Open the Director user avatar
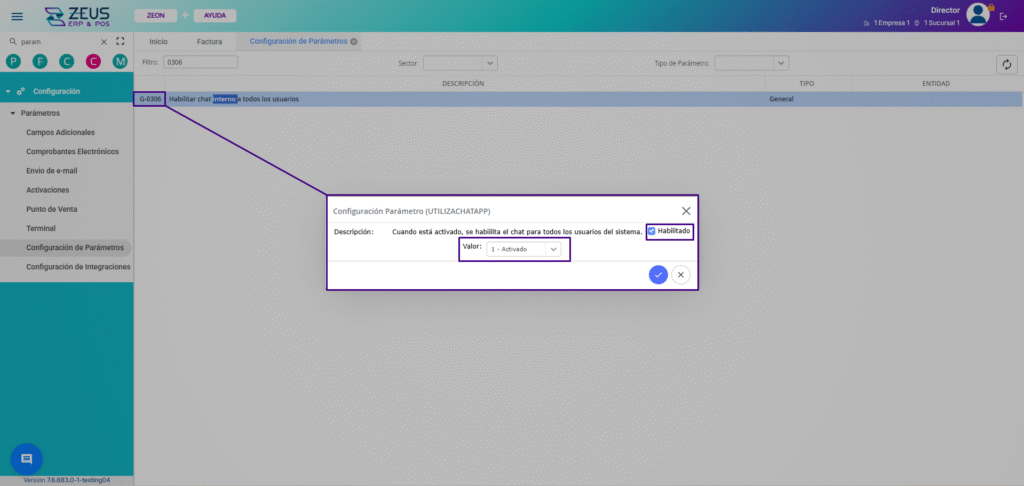The width and height of the screenshot is (1024, 486). click(977, 14)
